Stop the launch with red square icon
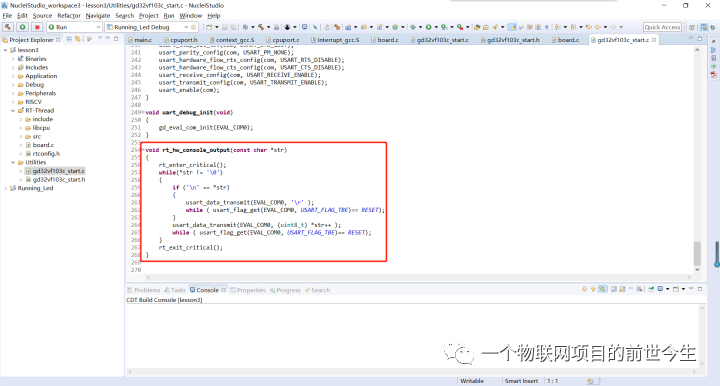720x386 pixels. click(x=37, y=27)
